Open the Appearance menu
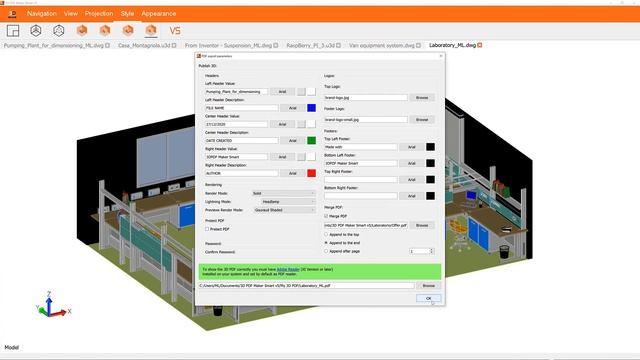 tap(159, 13)
